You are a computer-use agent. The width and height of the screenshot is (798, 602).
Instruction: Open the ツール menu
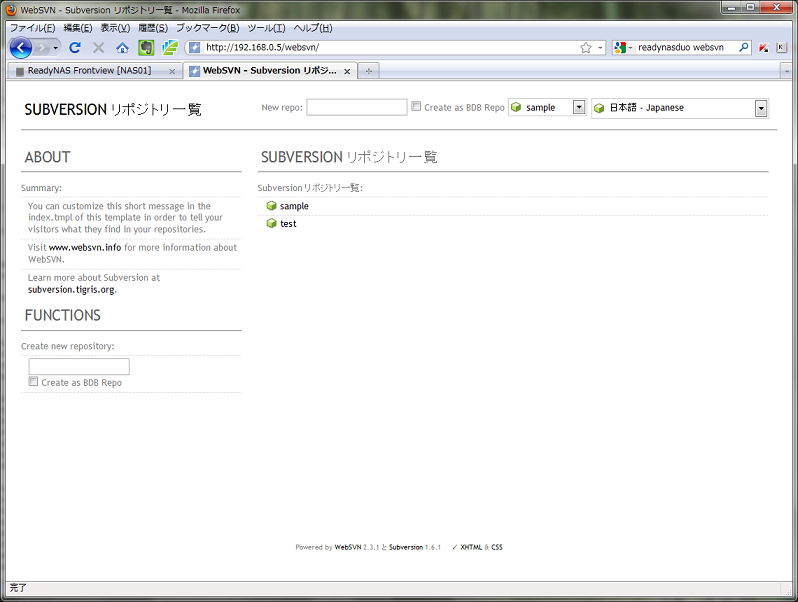click(267, 28)
